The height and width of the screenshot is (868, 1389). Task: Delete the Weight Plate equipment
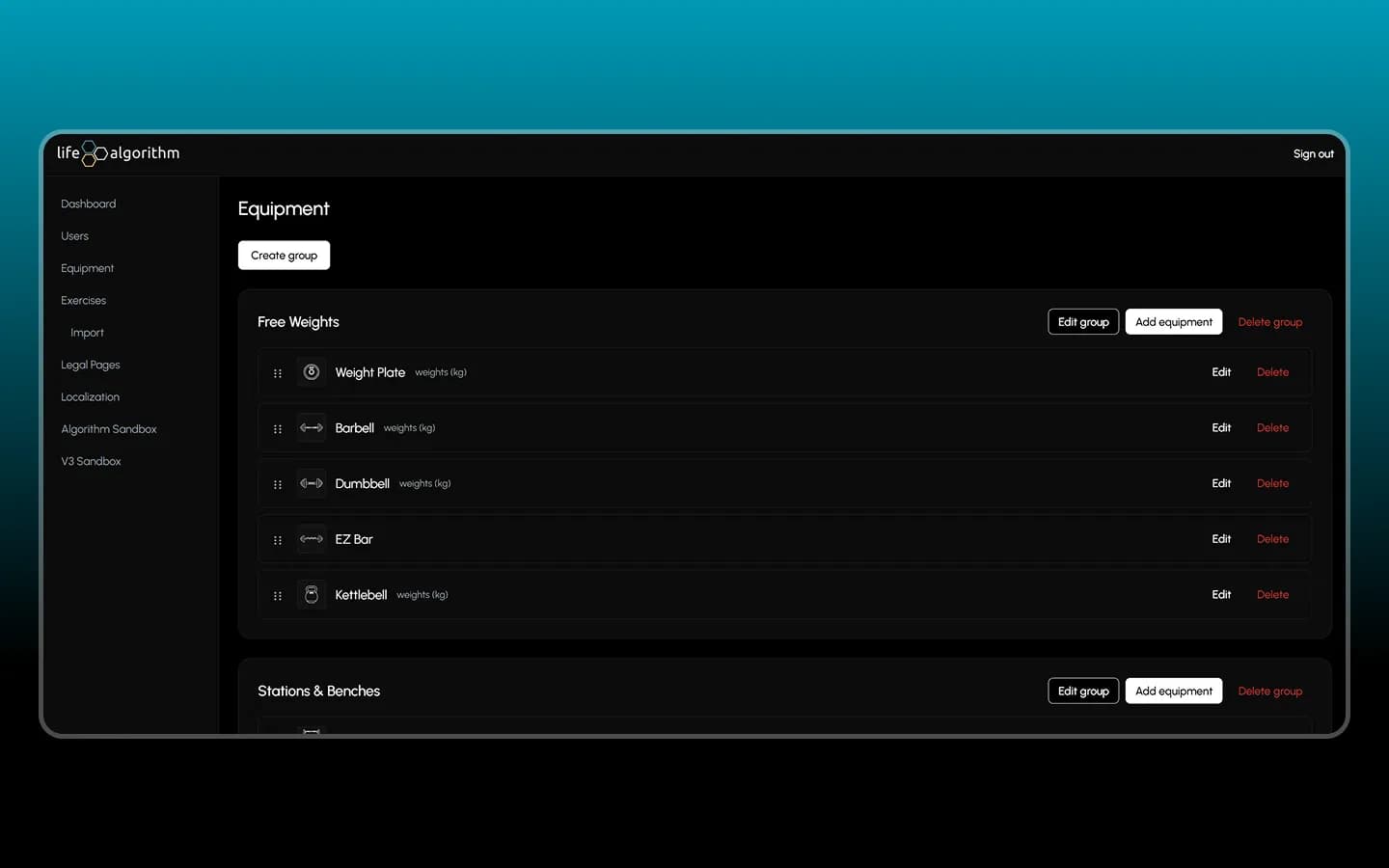(x=1272, y=372)
